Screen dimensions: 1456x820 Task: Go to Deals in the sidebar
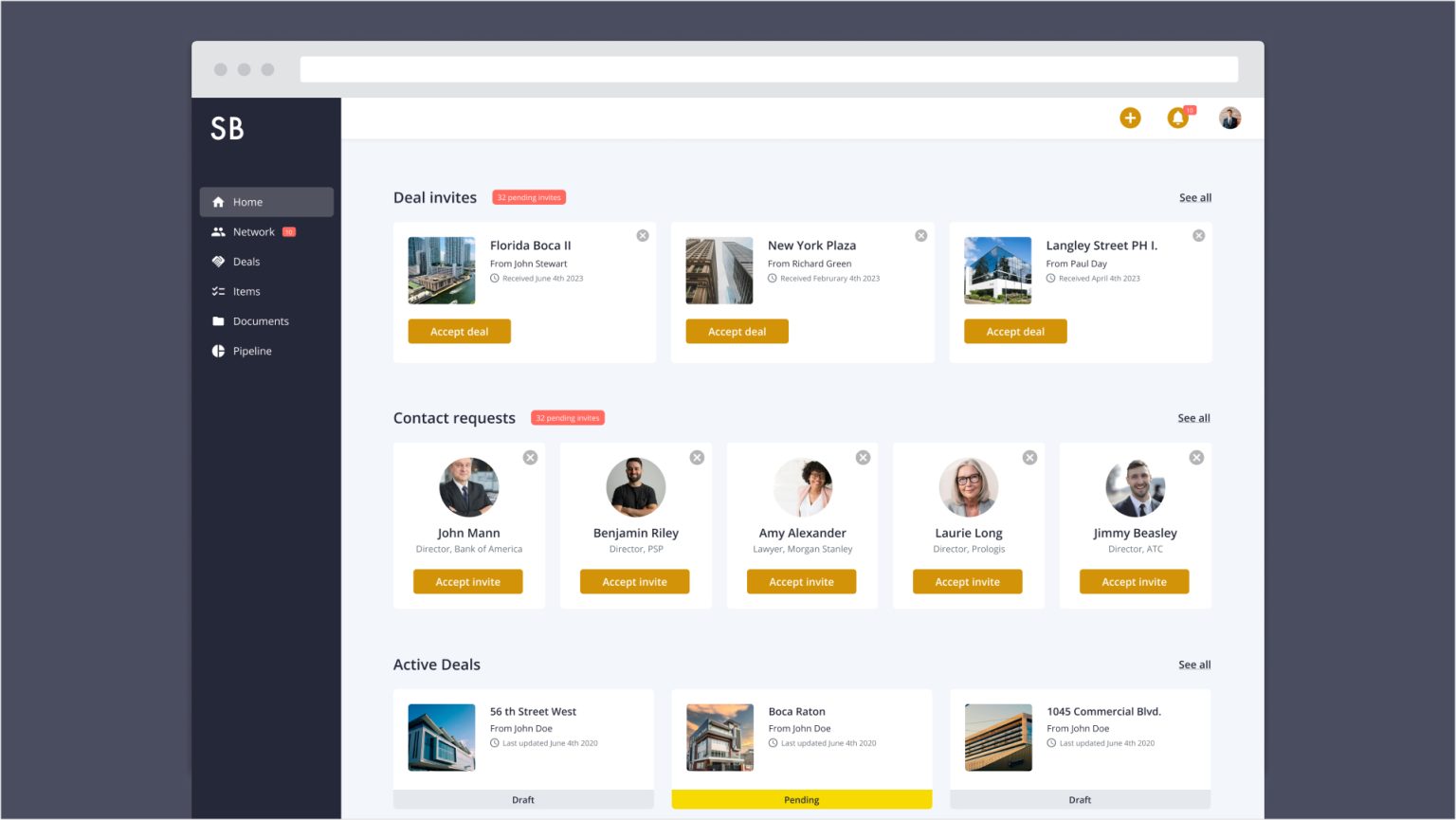(246, 262)
